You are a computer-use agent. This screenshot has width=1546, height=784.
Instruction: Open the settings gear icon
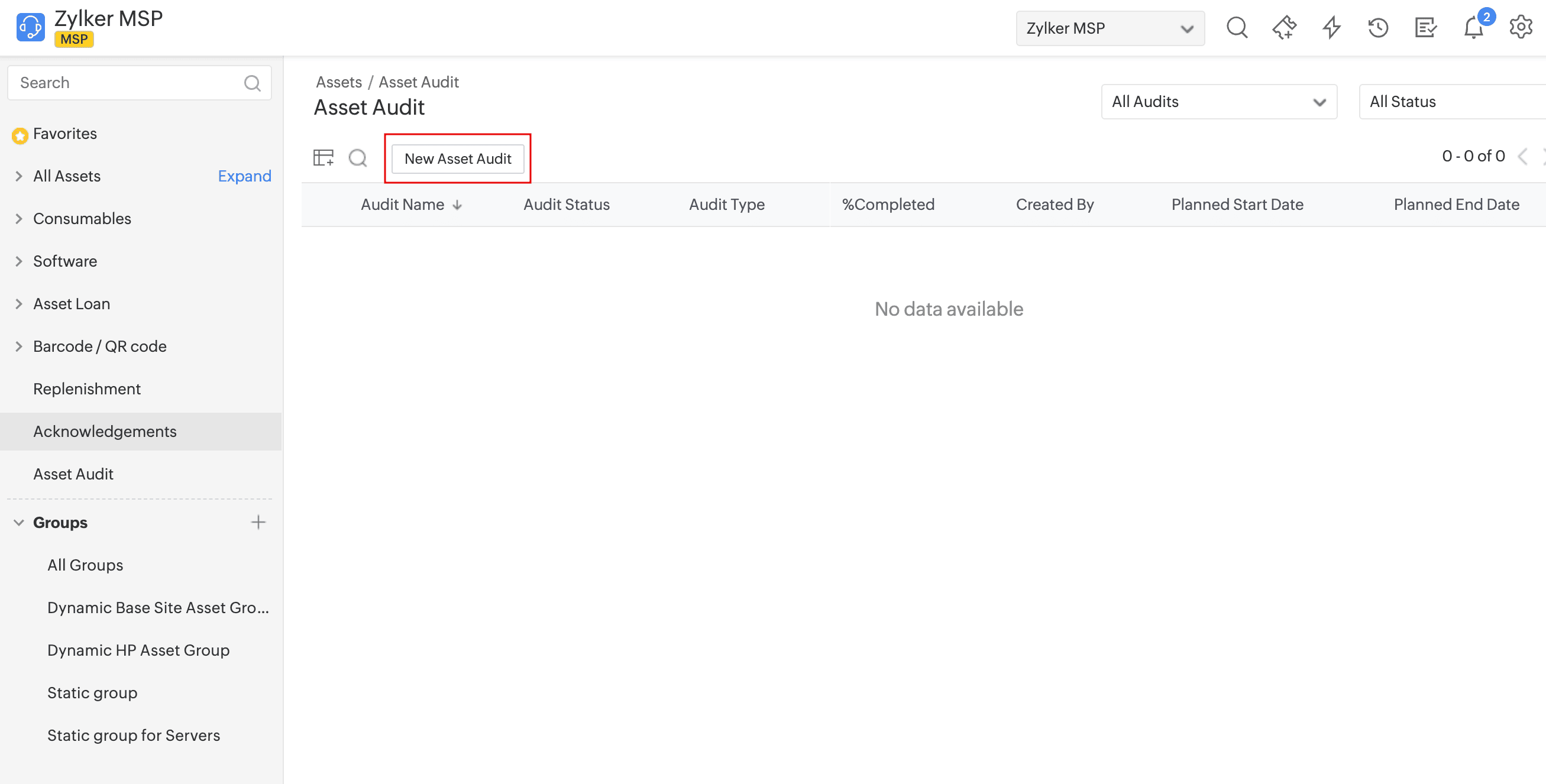pos(1520,28)
